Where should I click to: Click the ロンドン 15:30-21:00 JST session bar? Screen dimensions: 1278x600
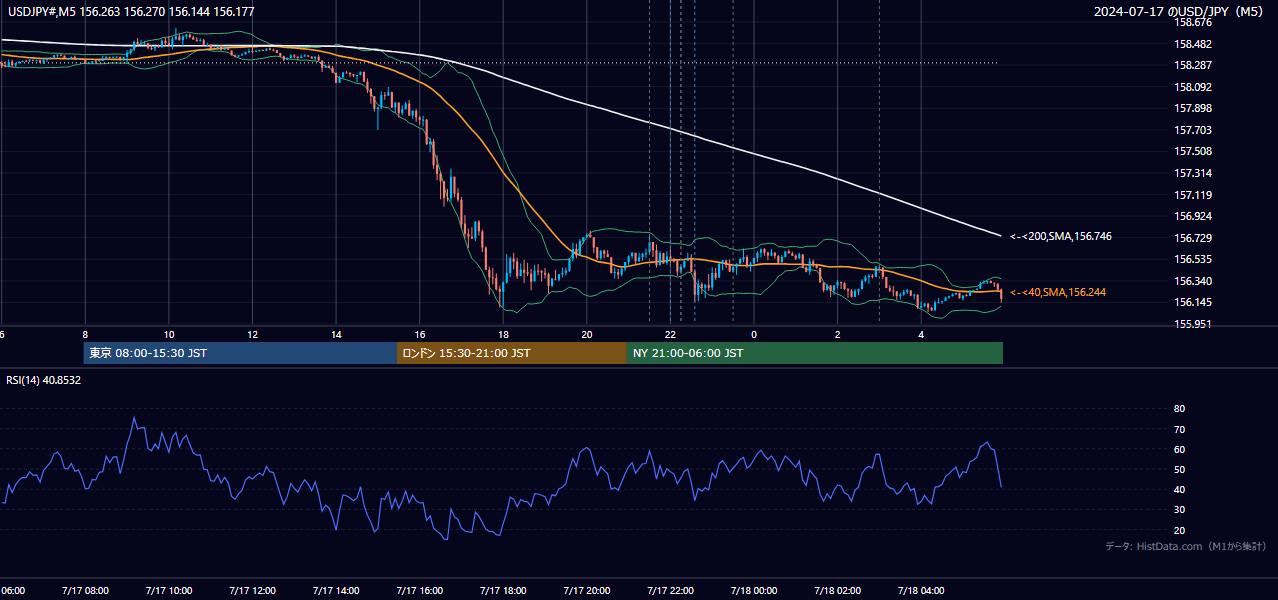tap(512, 353)
